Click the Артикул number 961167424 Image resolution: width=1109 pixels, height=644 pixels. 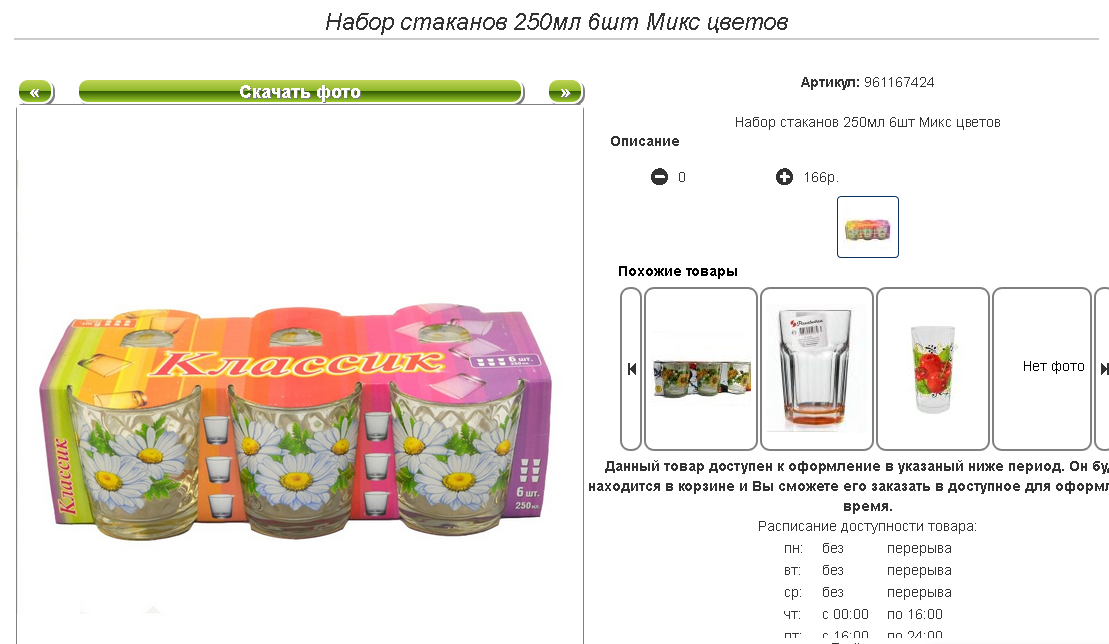tap(899, 82)
